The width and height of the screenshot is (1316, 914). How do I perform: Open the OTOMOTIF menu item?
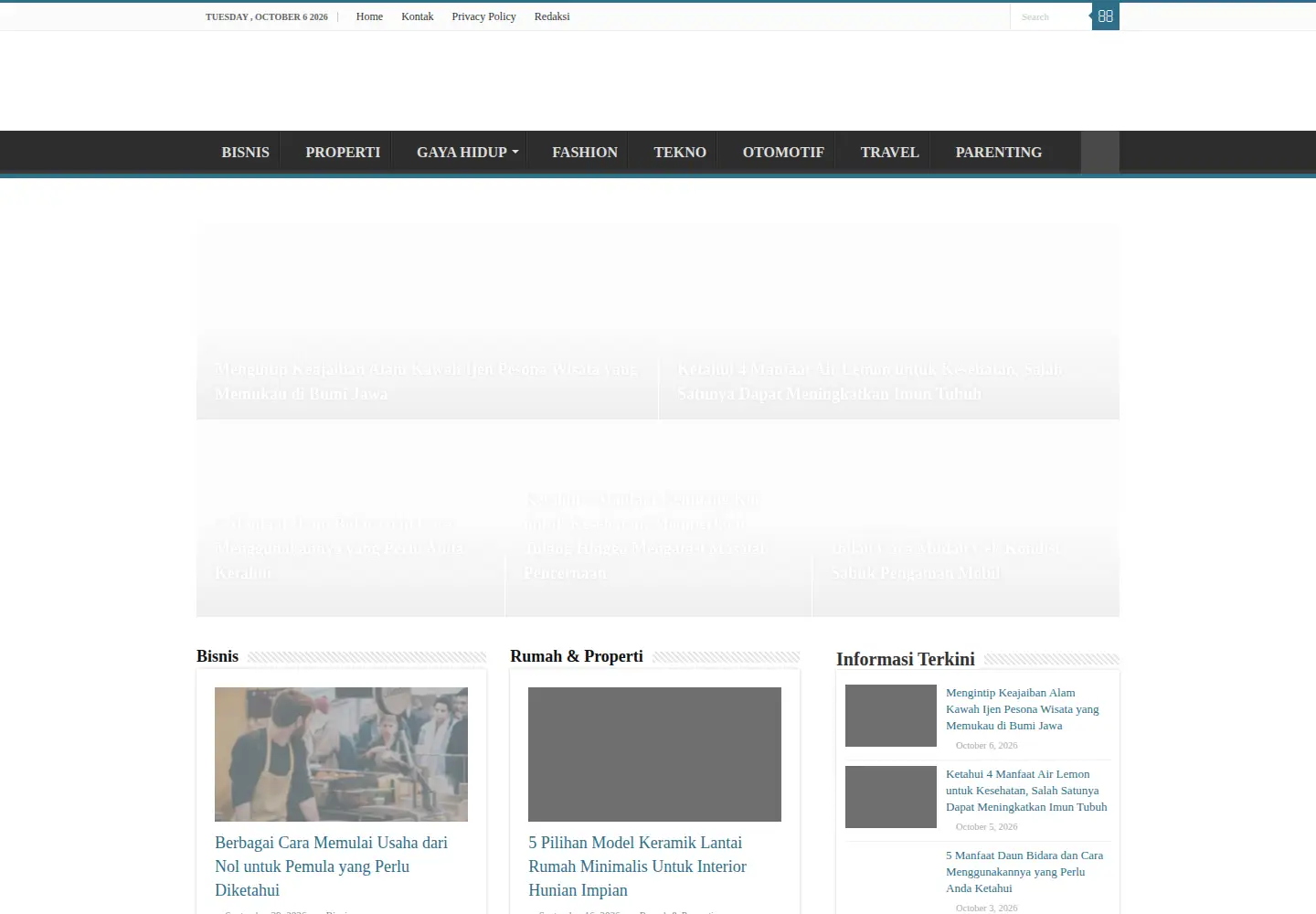coord(783,153)
